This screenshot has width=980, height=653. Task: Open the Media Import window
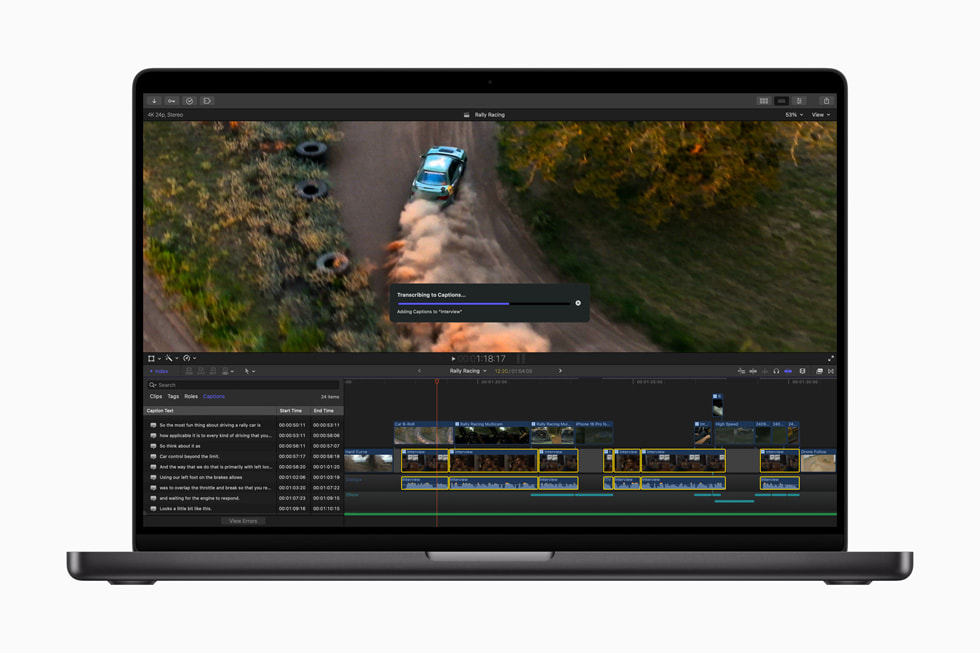154,100
